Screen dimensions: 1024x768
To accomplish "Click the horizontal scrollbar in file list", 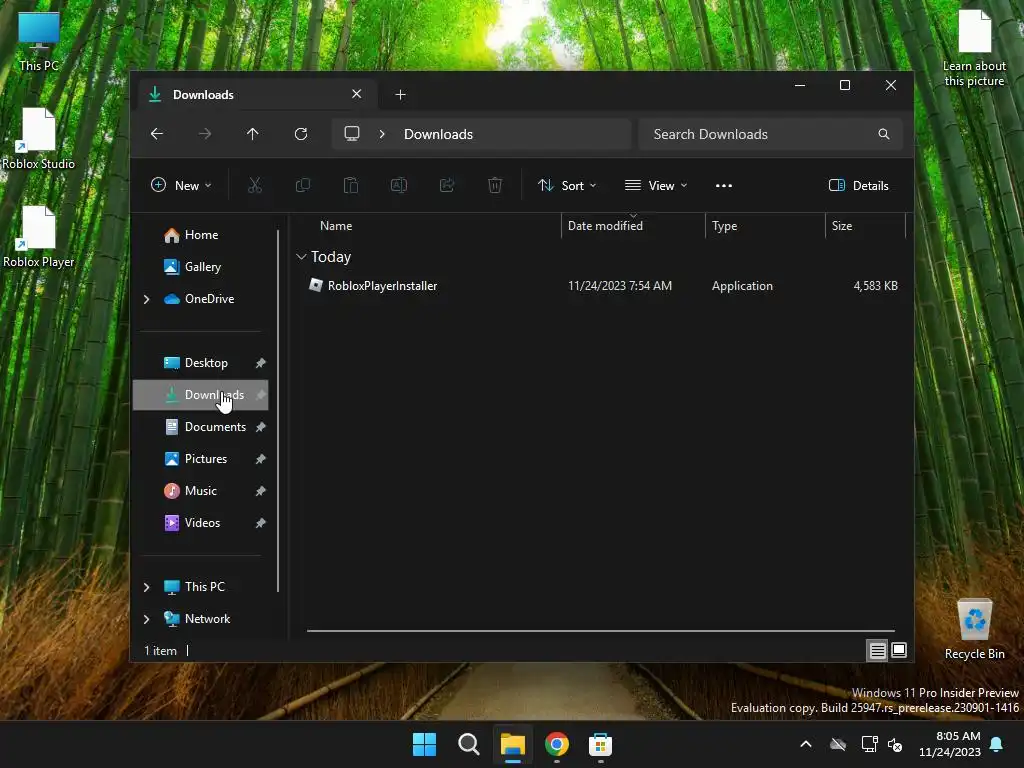I will (x=601, y=631).
